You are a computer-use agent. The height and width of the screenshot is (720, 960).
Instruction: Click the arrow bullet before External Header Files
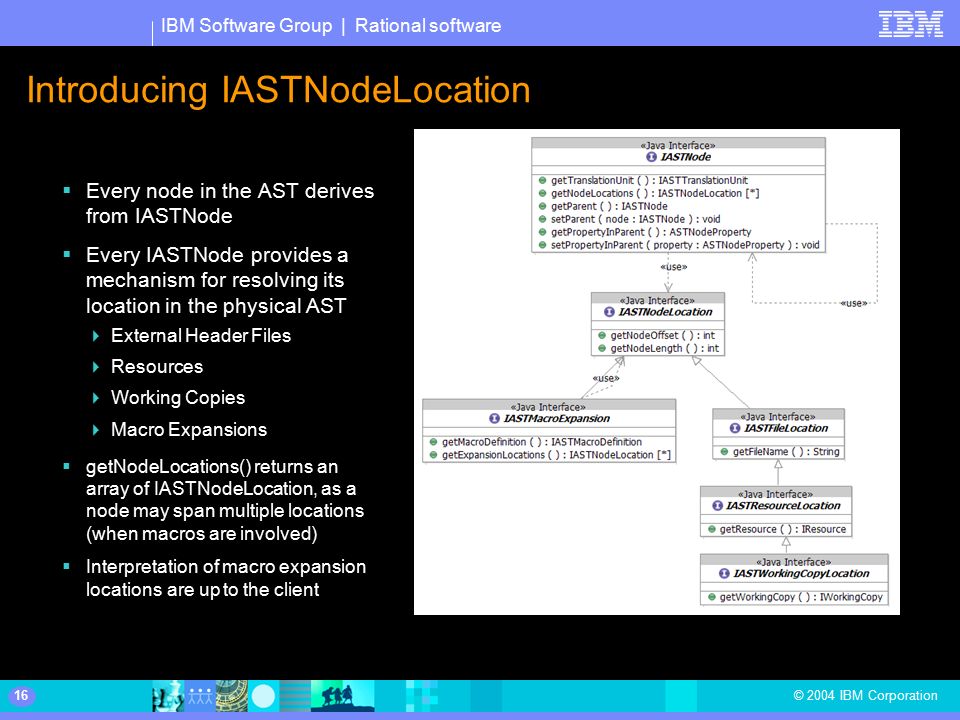(x=96, y=336)
